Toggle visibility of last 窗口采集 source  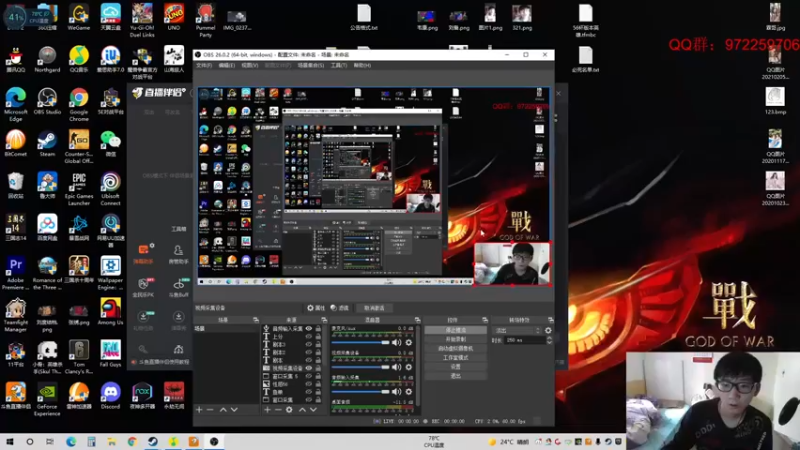[309, 399]
